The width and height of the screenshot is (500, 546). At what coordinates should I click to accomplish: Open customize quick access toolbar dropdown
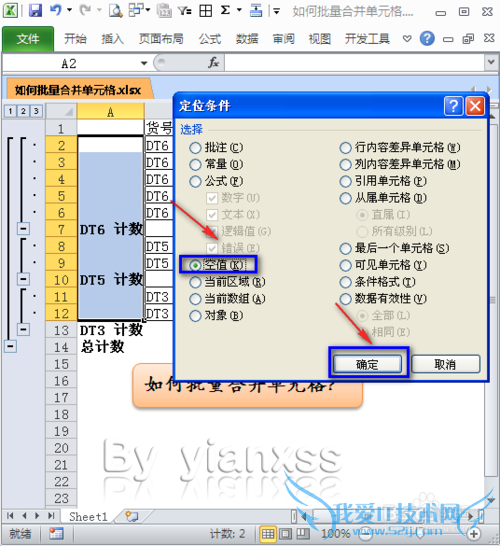point(276,11)
